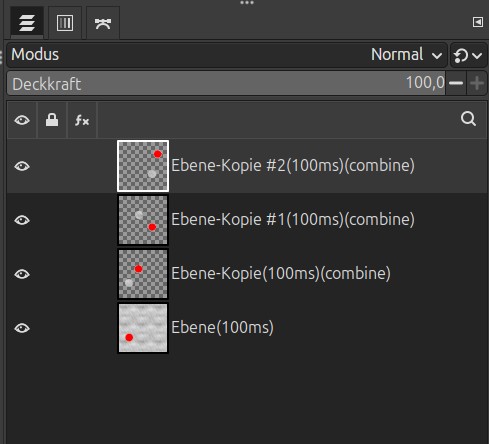Viewport: 489px width, 444px height.
Task: Increase opacity with the plus button
Action: coord(477,83)
